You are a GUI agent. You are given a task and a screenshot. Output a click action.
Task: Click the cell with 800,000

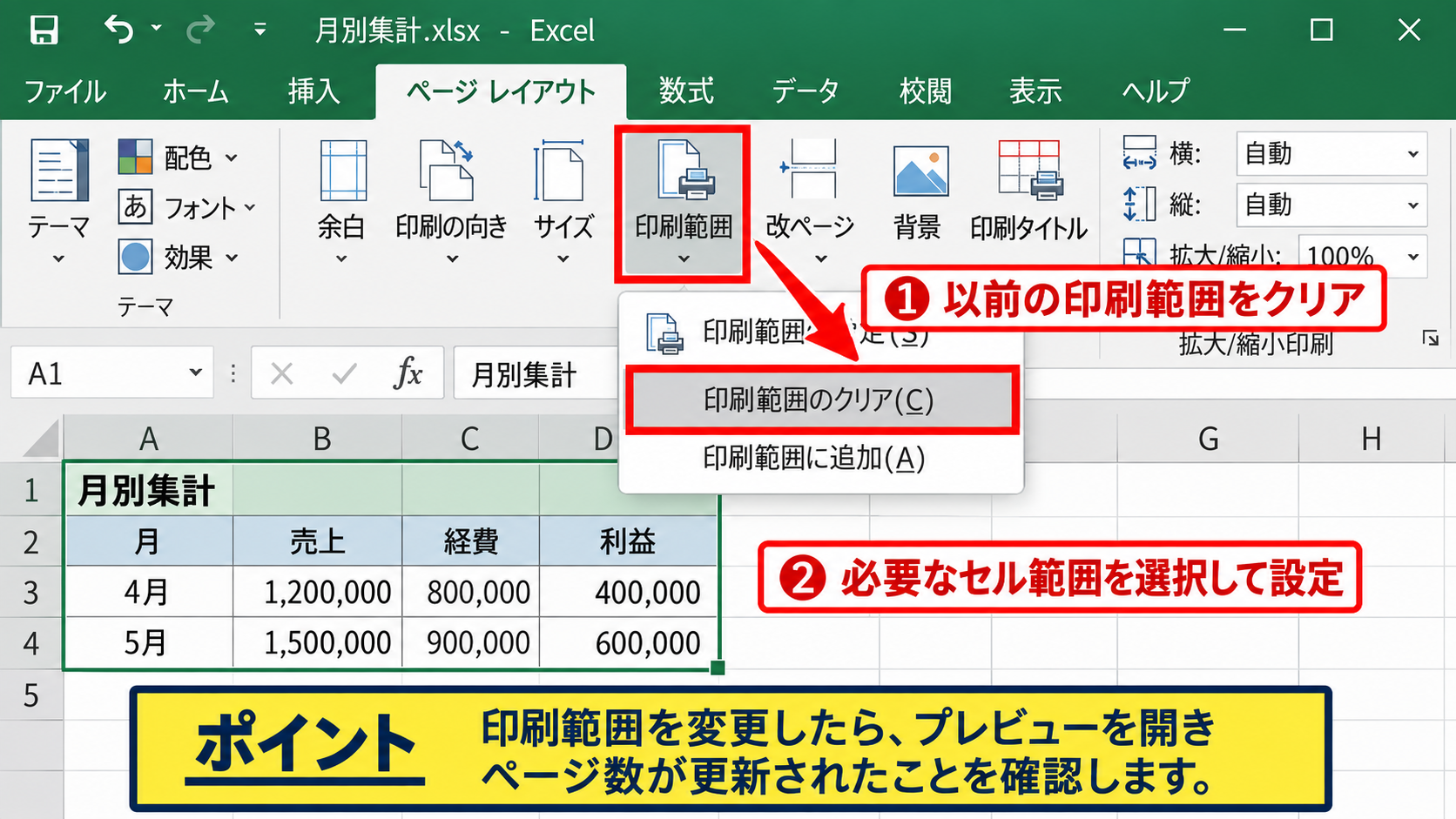point(471,592)
